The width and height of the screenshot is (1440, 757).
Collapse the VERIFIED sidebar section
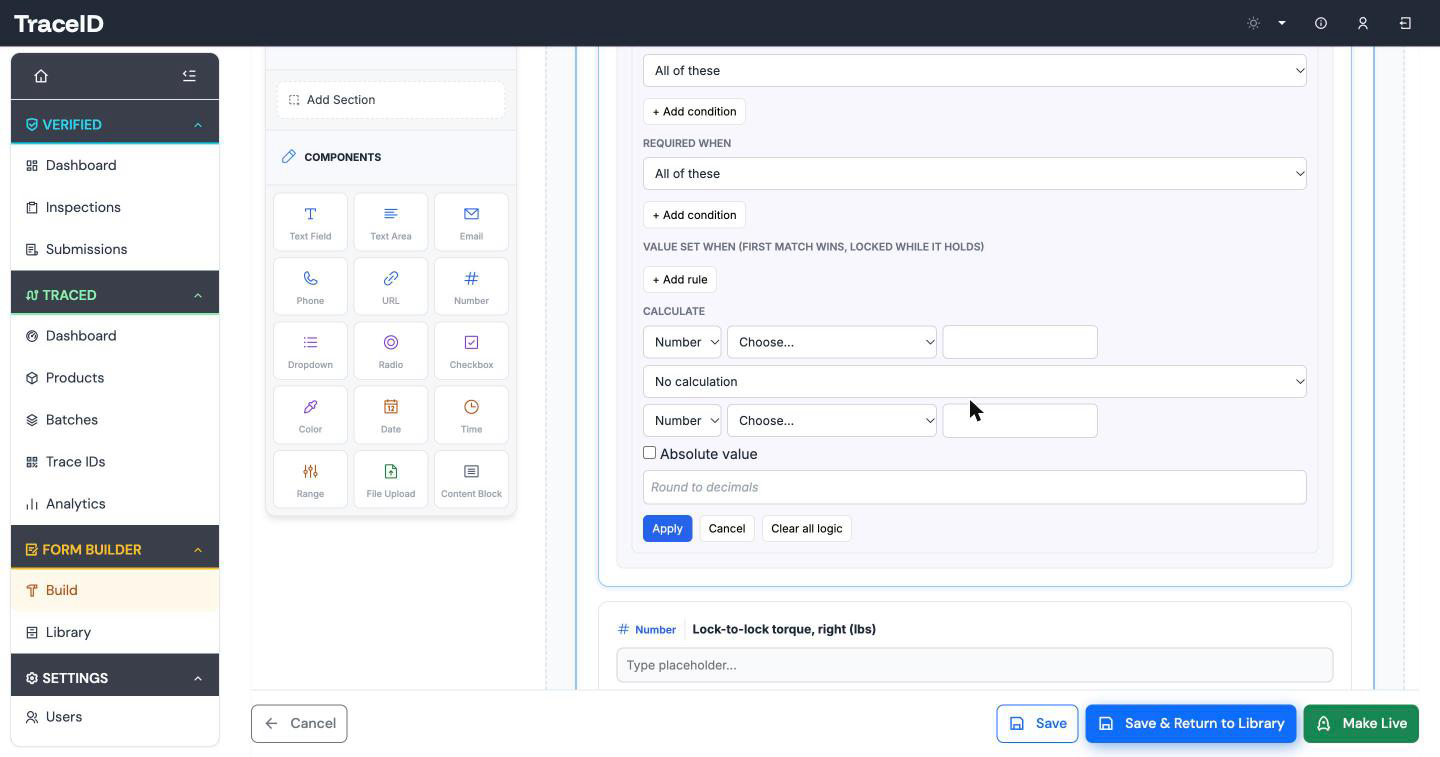pos(197,125)
